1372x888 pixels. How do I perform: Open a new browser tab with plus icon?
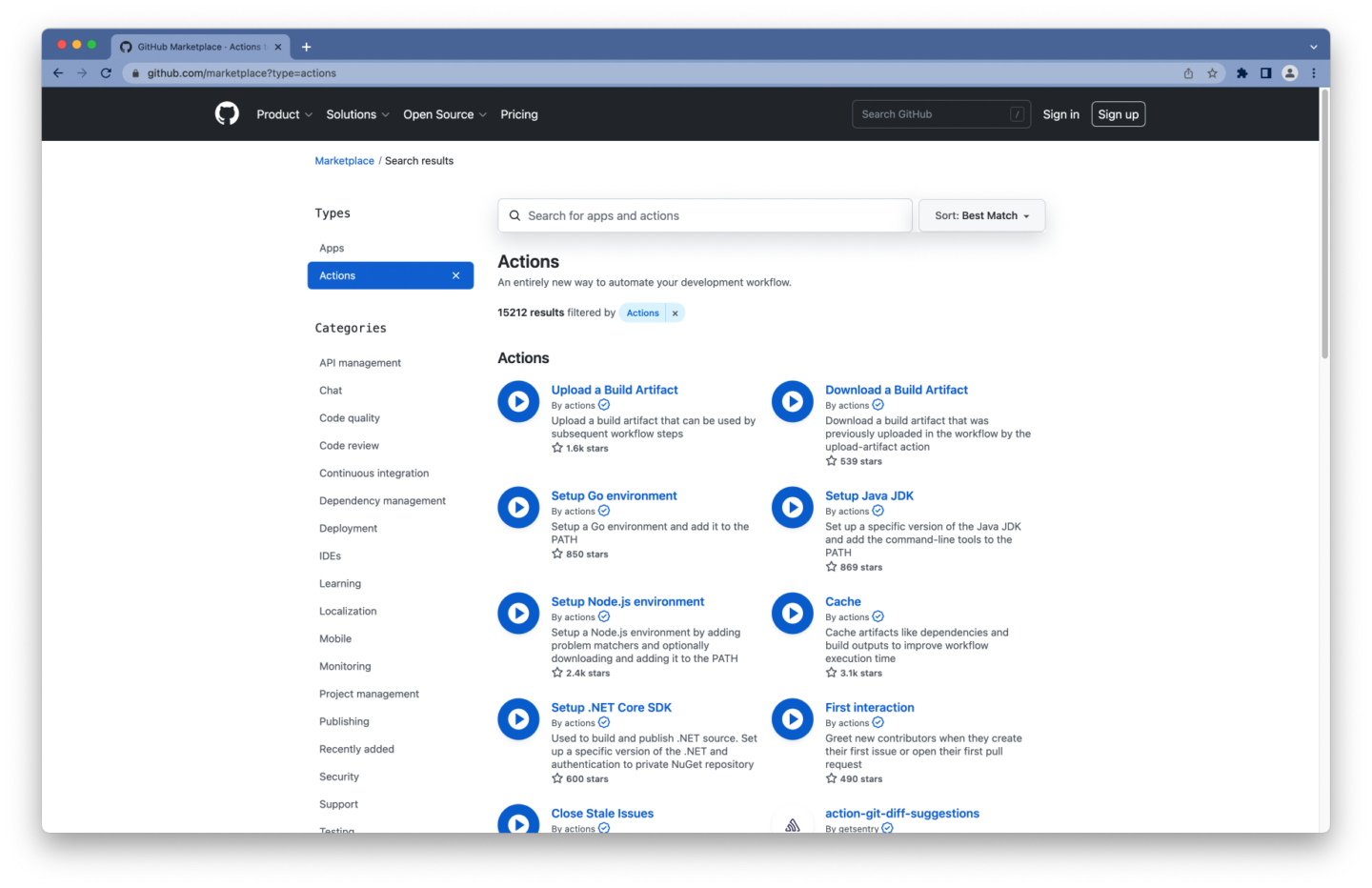(x=306, y=47)
